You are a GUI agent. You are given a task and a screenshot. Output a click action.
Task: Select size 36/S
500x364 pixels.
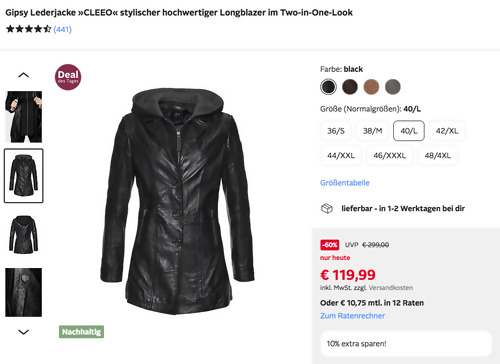(x=336, y=131)
